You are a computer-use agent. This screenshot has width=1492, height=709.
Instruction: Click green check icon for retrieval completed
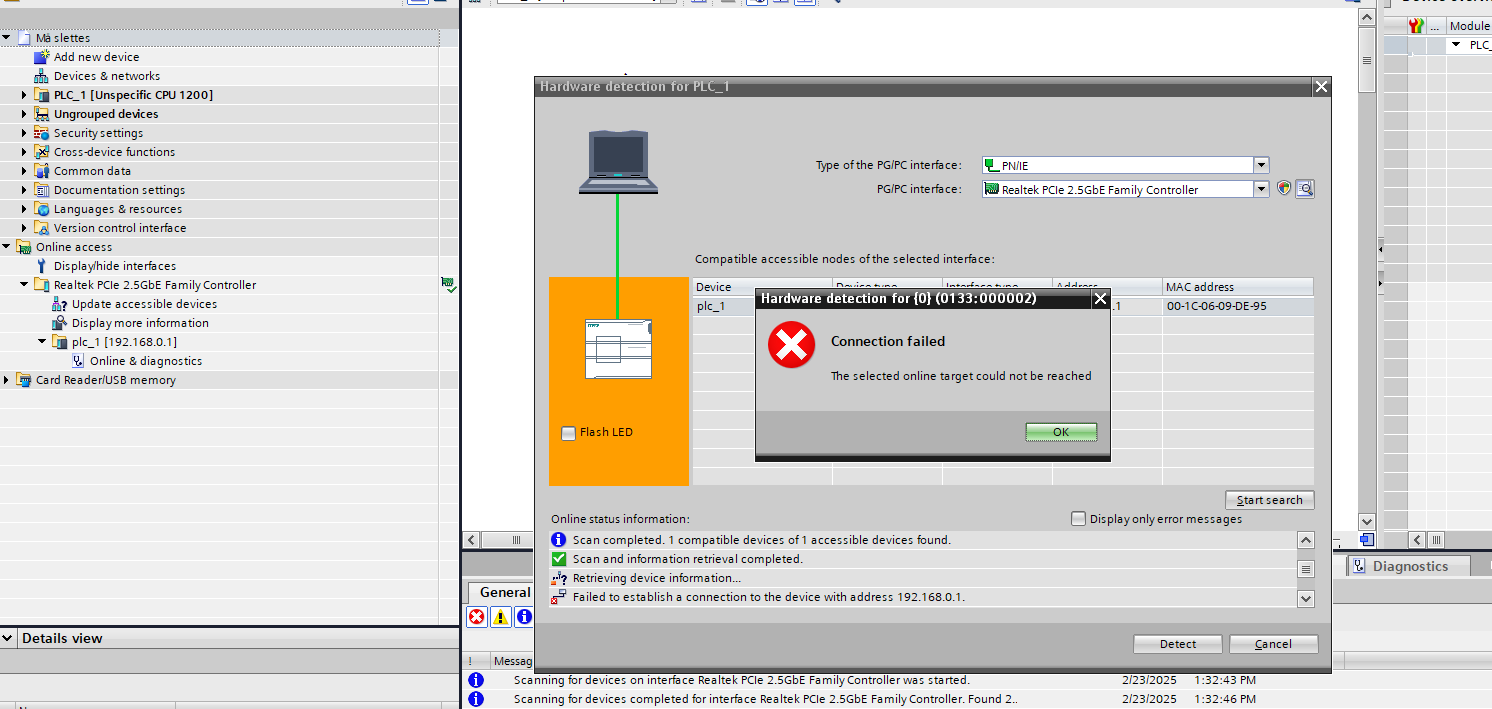[x=559, y=559]
